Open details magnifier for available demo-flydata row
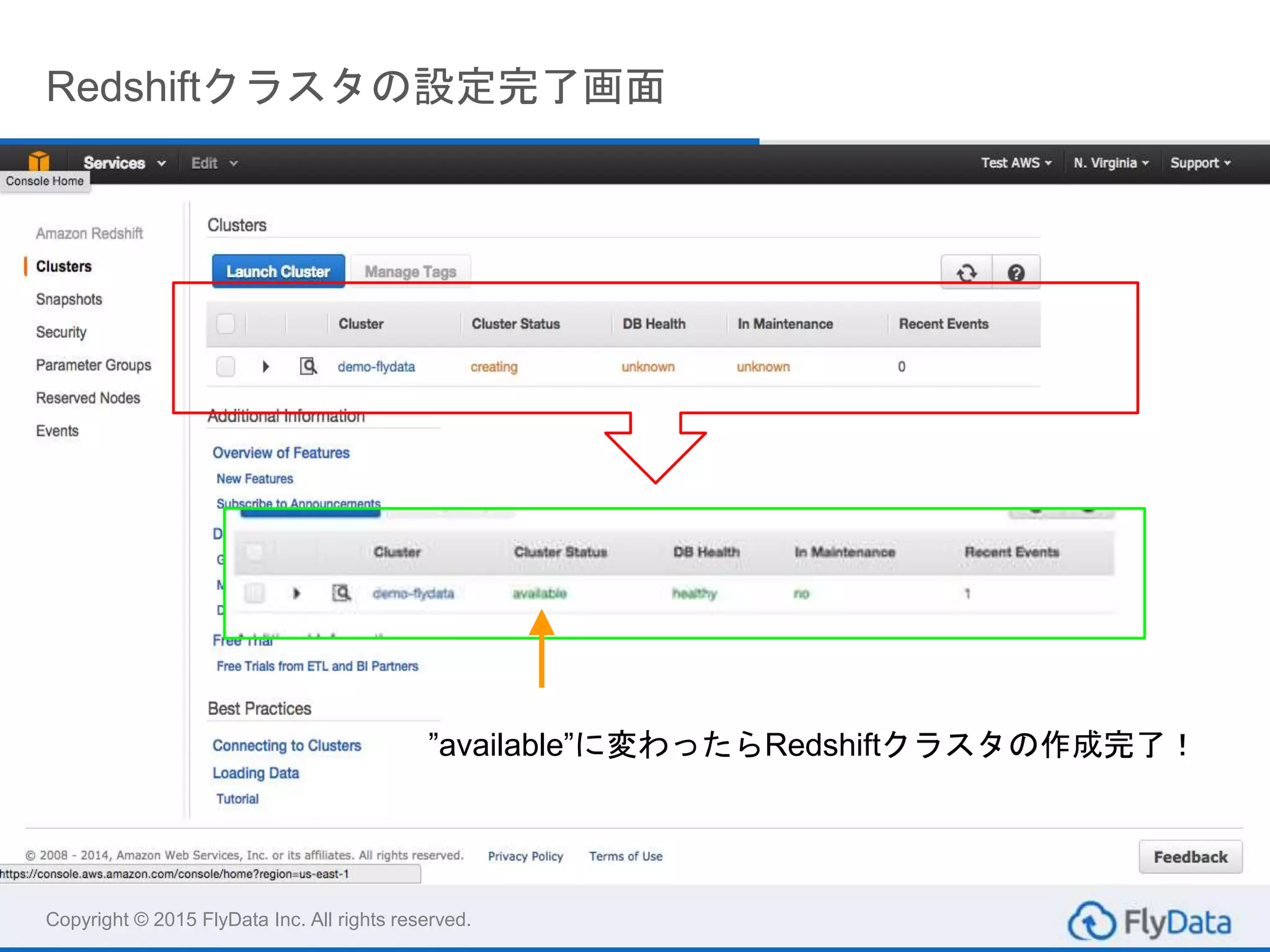Screen dimensions: 1270x952 [341, 593]
